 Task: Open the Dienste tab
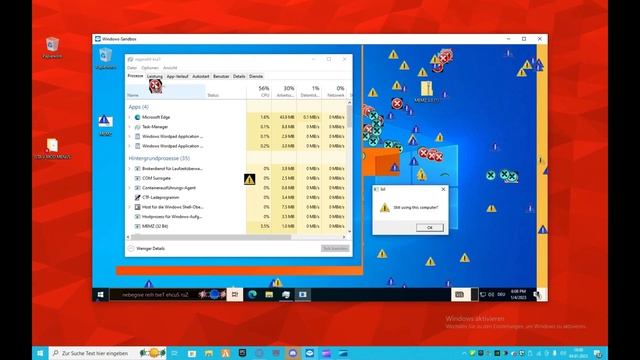click(x=256, y=76)
